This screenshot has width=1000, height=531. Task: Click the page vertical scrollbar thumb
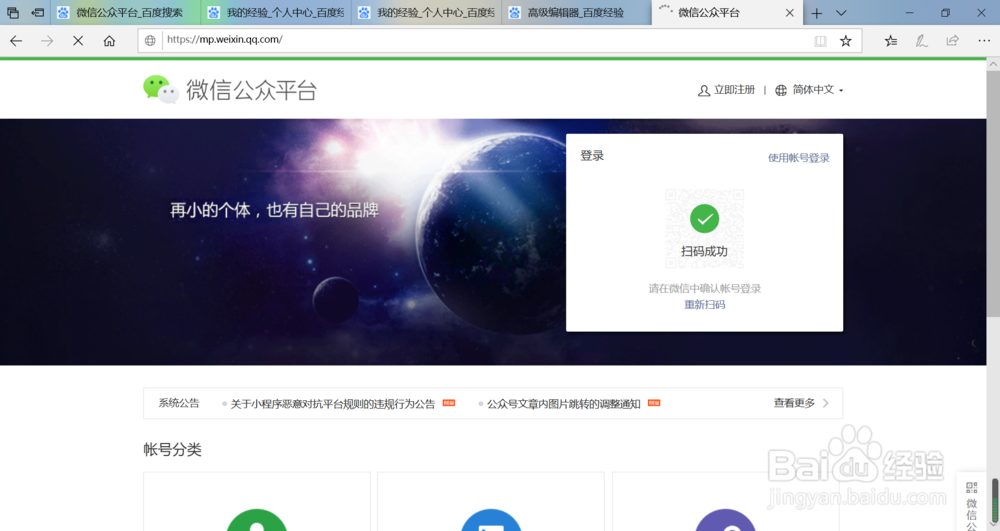tap(993, 193)
